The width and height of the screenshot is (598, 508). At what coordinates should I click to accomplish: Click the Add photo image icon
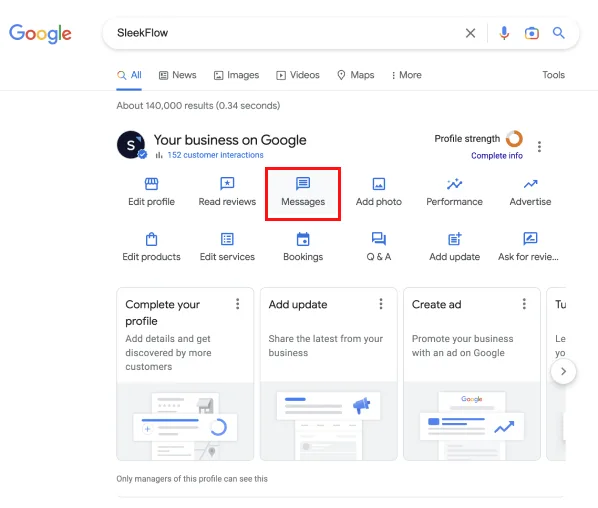379,184
